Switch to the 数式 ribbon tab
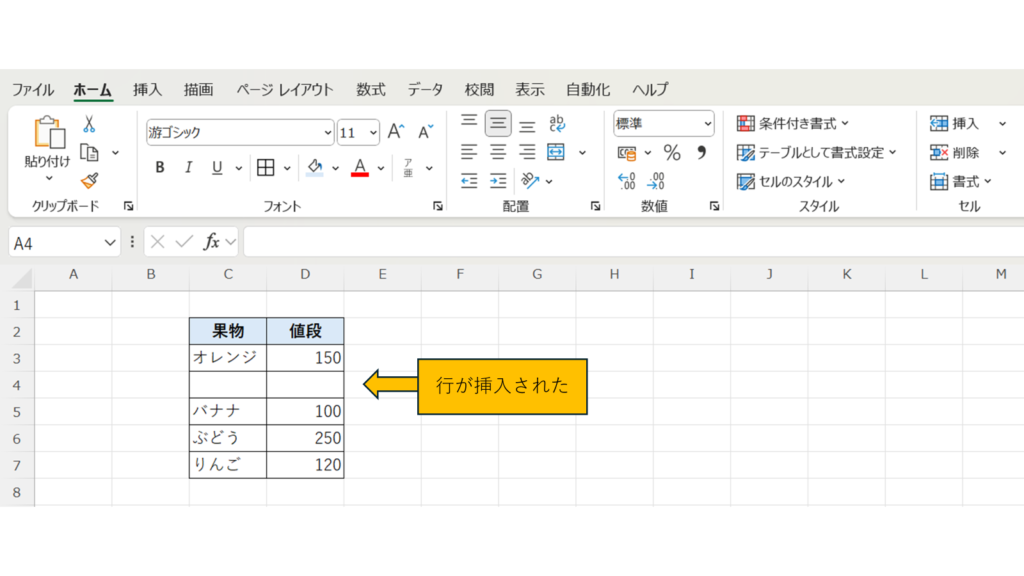The height and width of the screenshot is (576, 1024). coord(370,89)
